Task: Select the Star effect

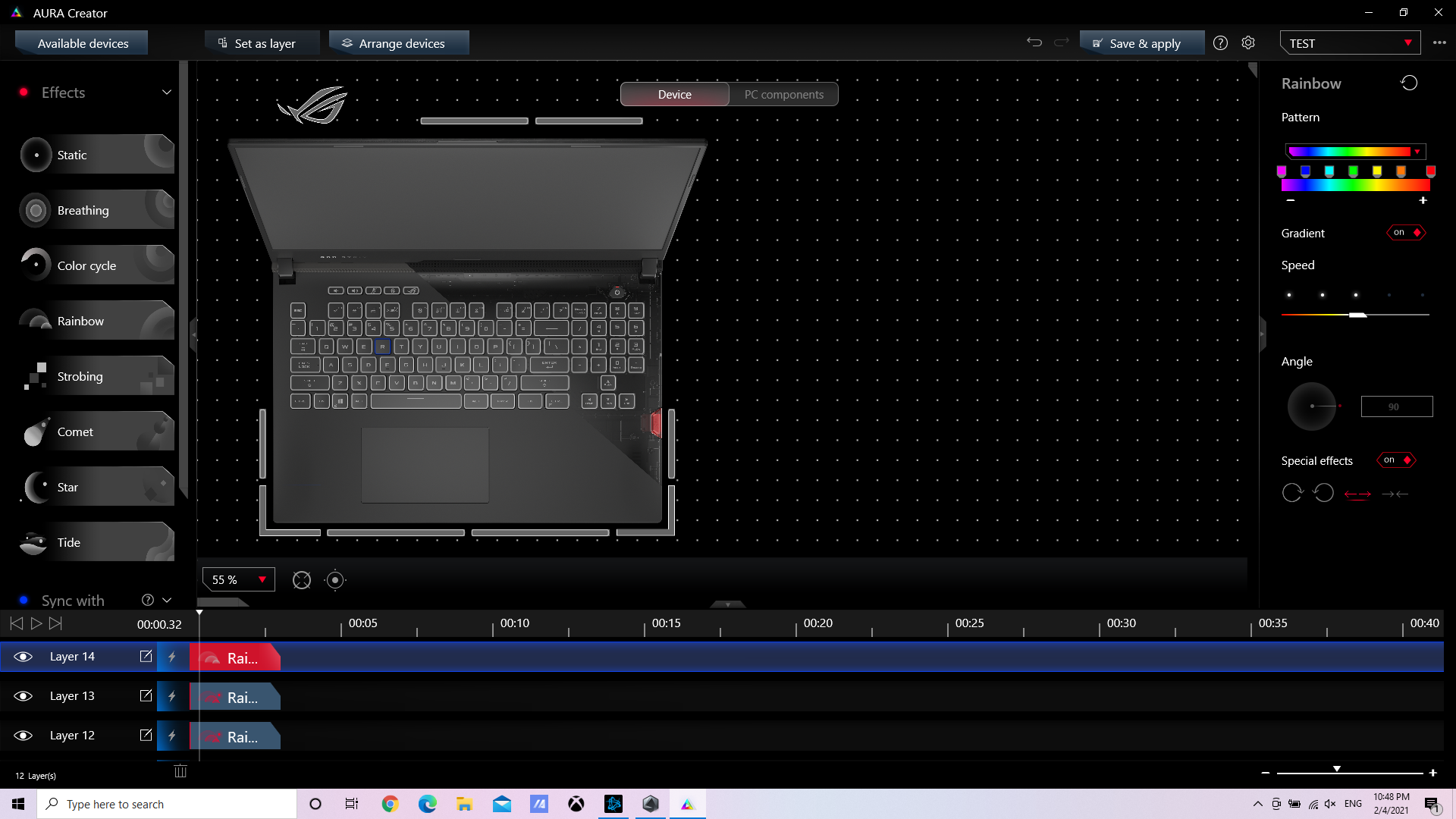Action: [x=97, y=487]
